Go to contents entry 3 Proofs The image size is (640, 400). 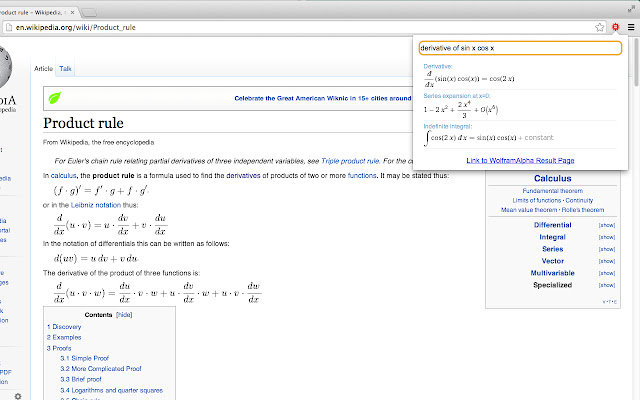[59, 348]
